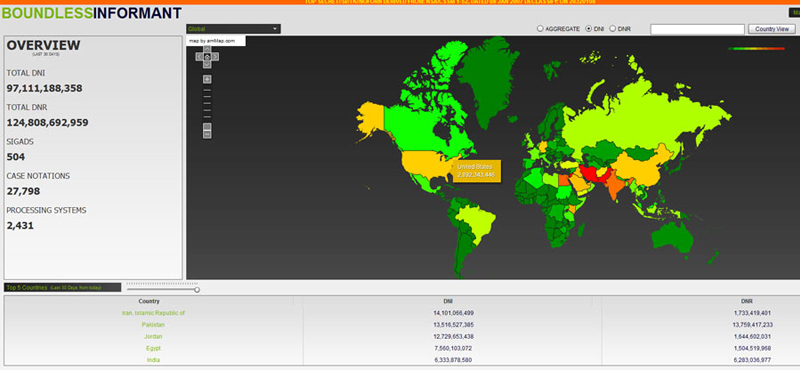
Task: Zoom out with minus map button
Action: tap(207, 134)
